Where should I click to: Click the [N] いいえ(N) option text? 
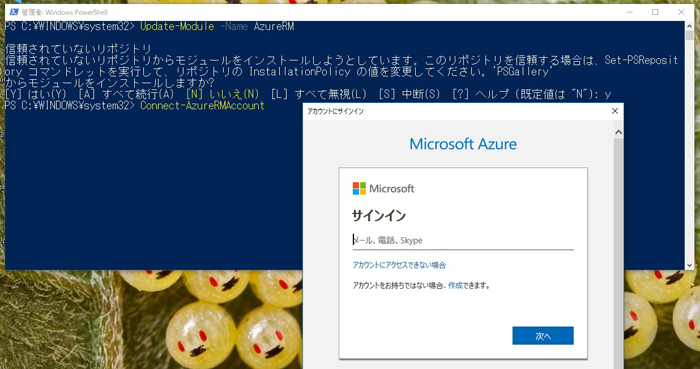(x=222, y=94)
